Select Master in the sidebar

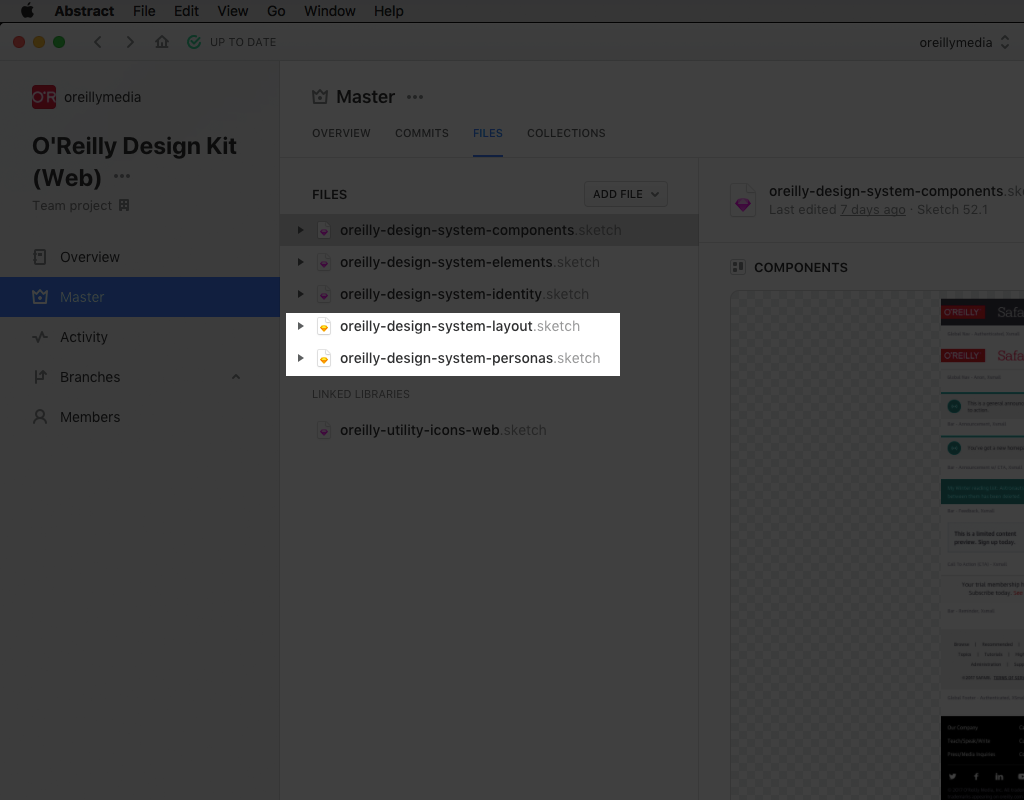pos(140,297)
